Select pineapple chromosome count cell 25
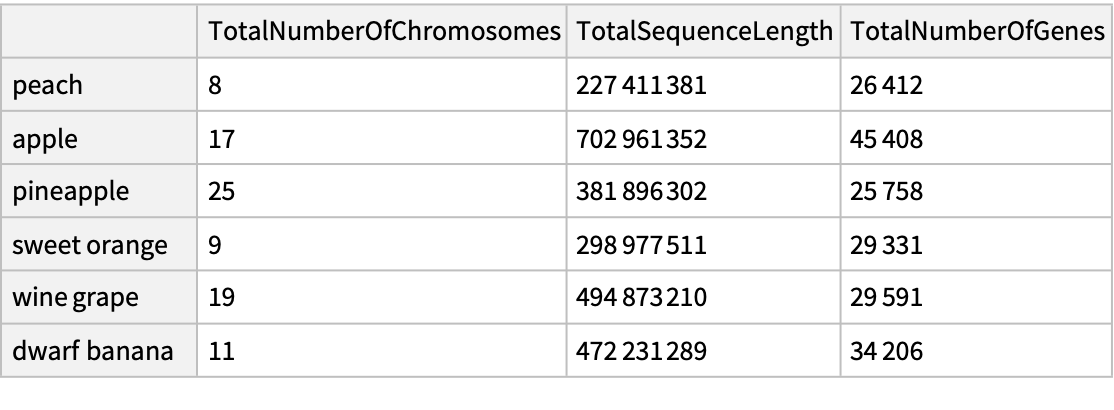1114x410 pixels. 221,191
